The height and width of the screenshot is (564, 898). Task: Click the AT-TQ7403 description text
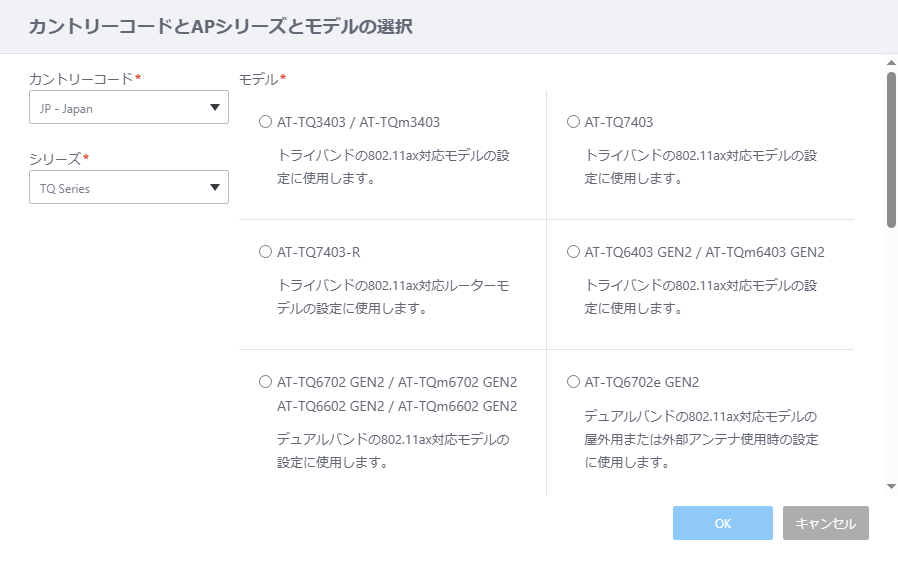(700, 167)
